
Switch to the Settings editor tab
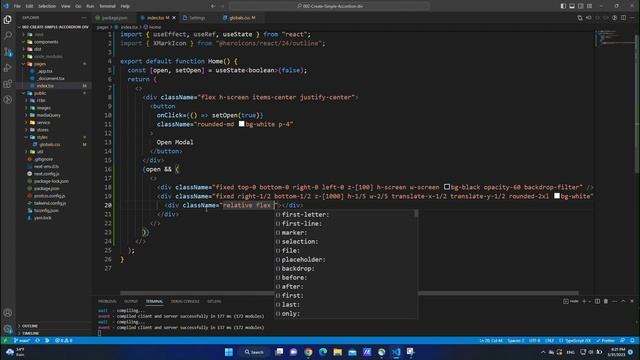click(x=197, y=18)
